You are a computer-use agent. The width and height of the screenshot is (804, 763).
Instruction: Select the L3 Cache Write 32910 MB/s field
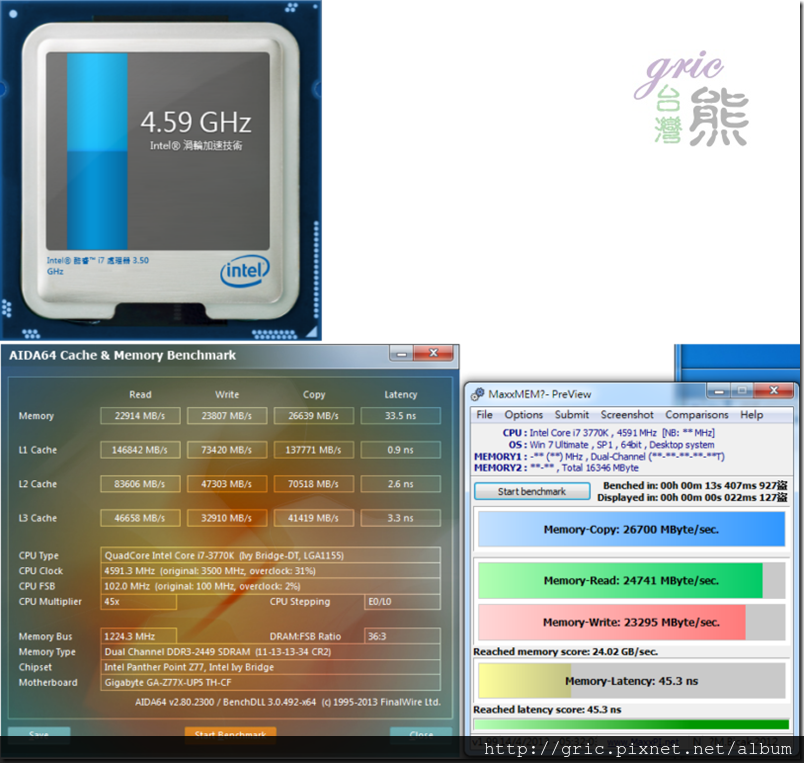pyautogui.click(x=227, y=518)
